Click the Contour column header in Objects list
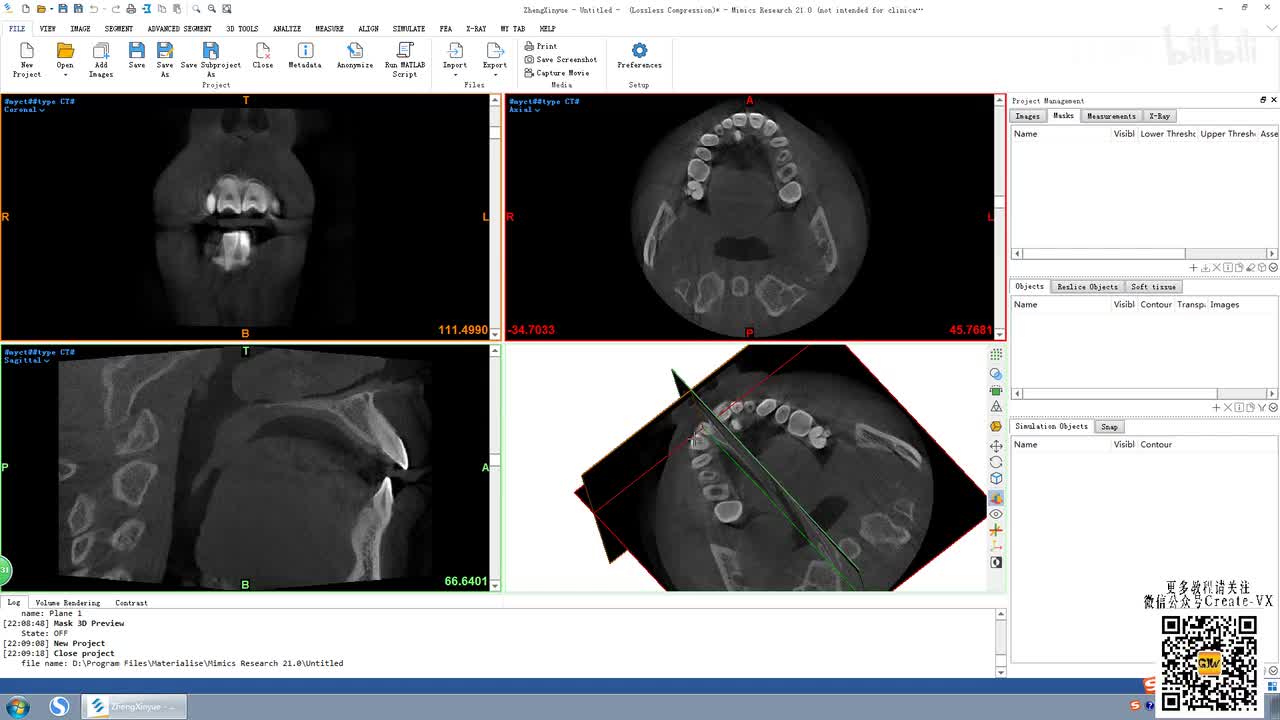Viewport: 1280px width, 720px height. click(1156, 305)
